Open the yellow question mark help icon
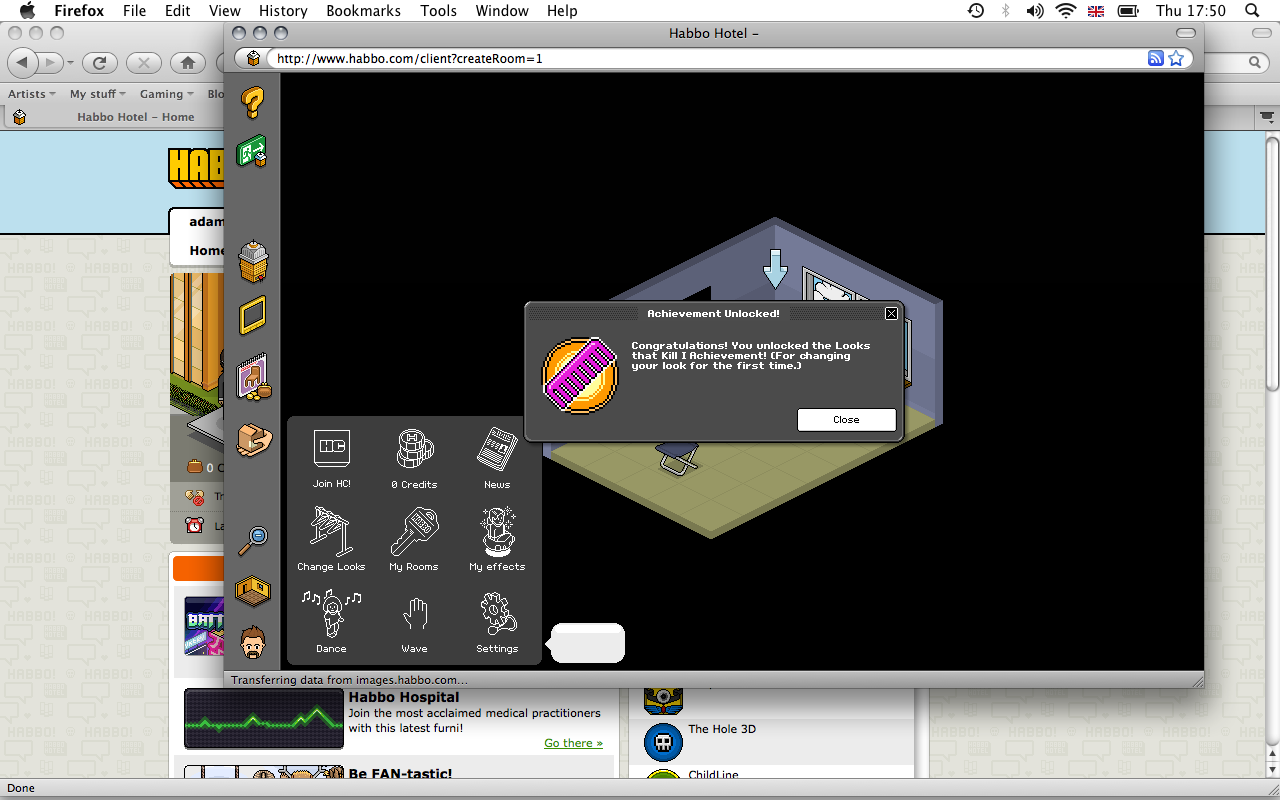This screenshot has height=800, width=1280. (252, 103)
